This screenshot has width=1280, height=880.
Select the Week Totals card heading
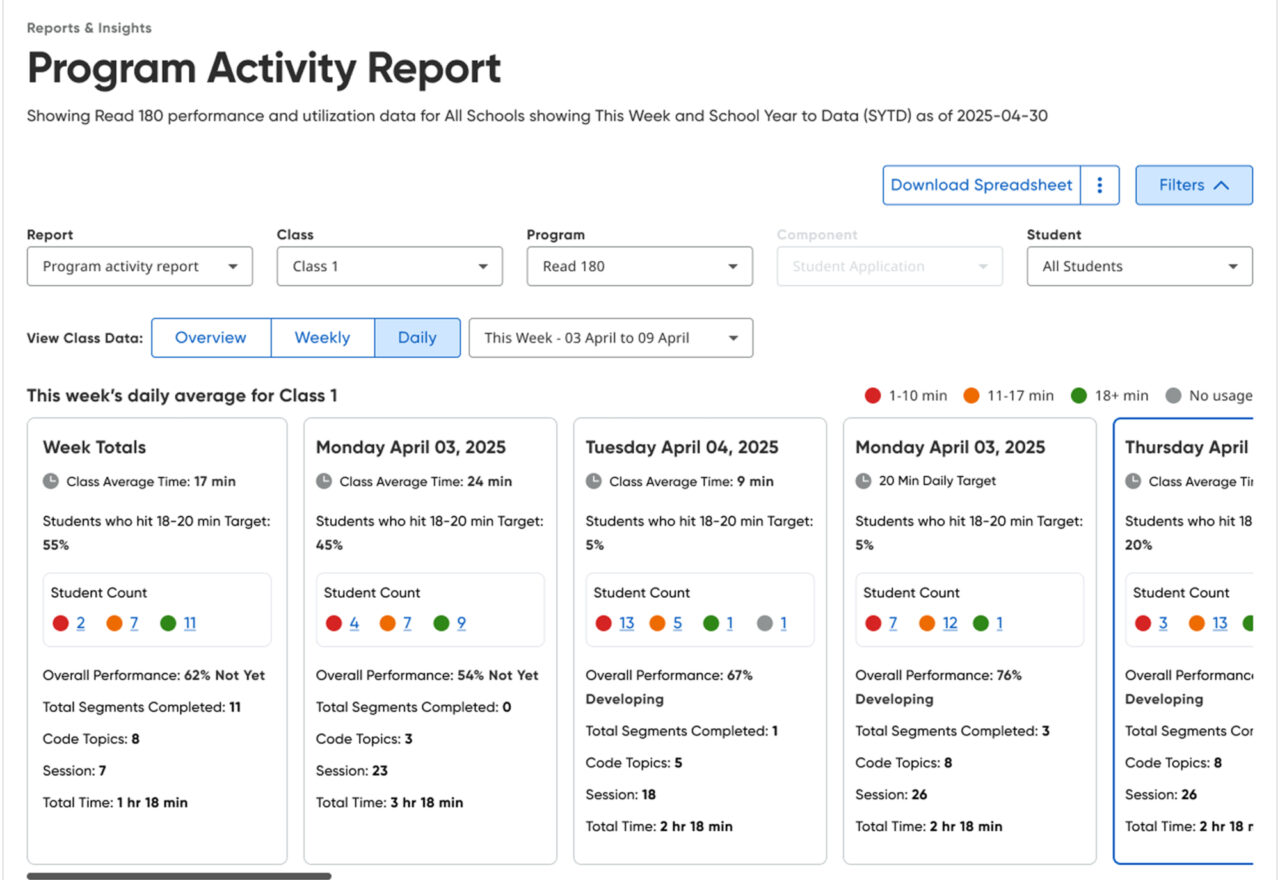[x=94, y=447]
